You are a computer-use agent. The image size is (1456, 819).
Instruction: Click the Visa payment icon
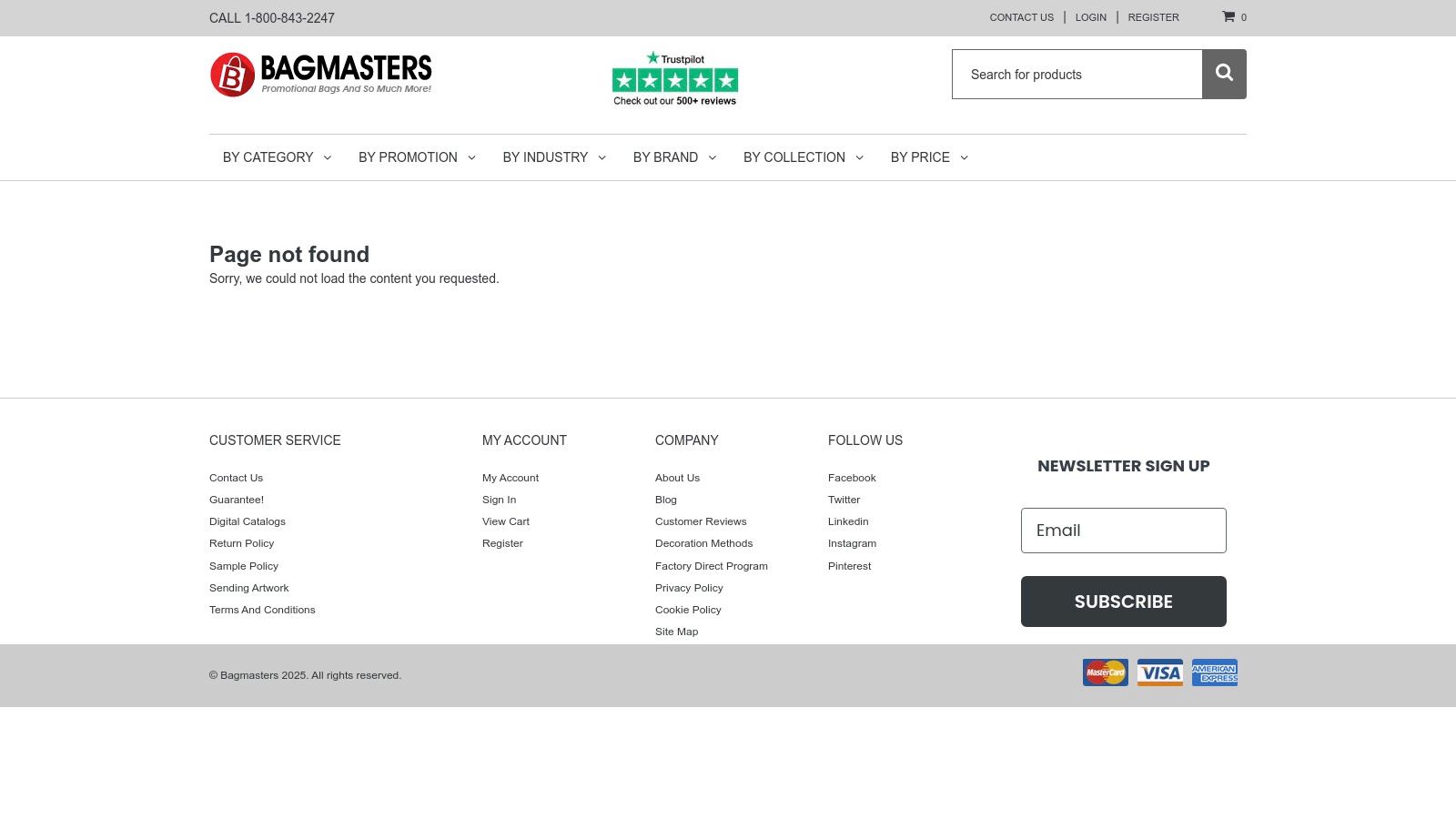pyautogui.click(x=1159, y=672)
